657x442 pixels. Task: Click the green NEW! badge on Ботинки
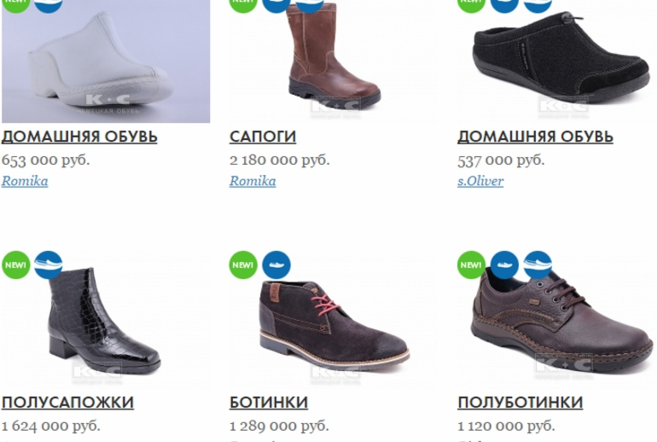click(243, 265)
